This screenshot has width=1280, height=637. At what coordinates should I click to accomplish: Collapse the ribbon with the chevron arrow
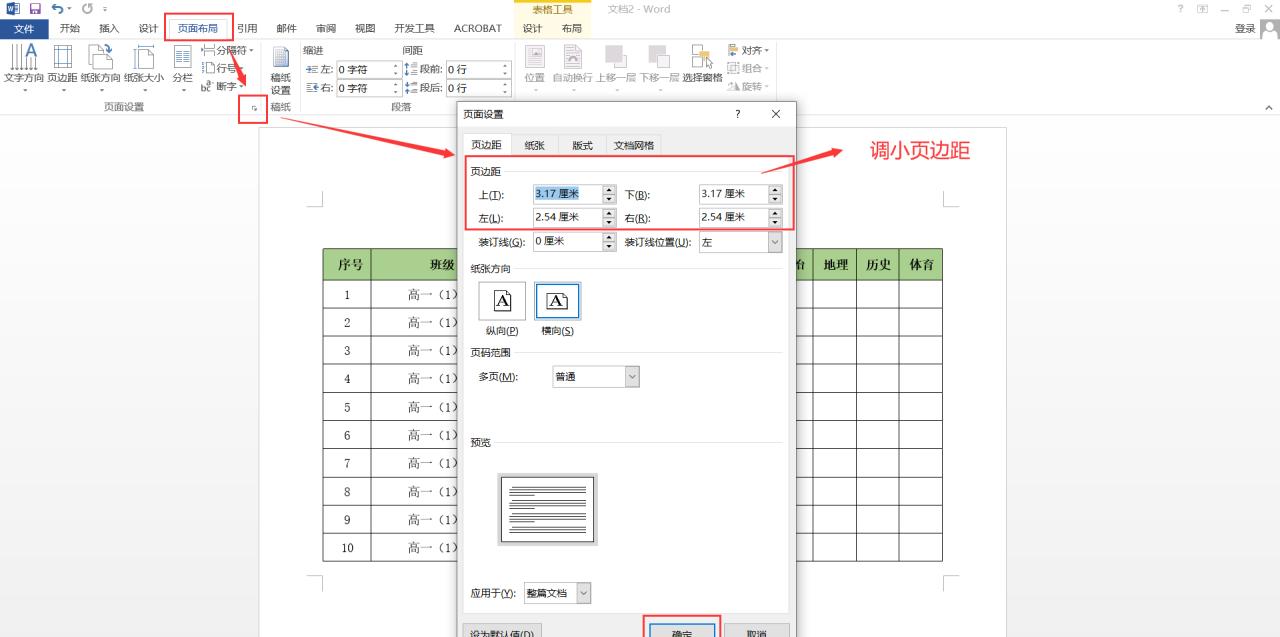coord(1269,107)
